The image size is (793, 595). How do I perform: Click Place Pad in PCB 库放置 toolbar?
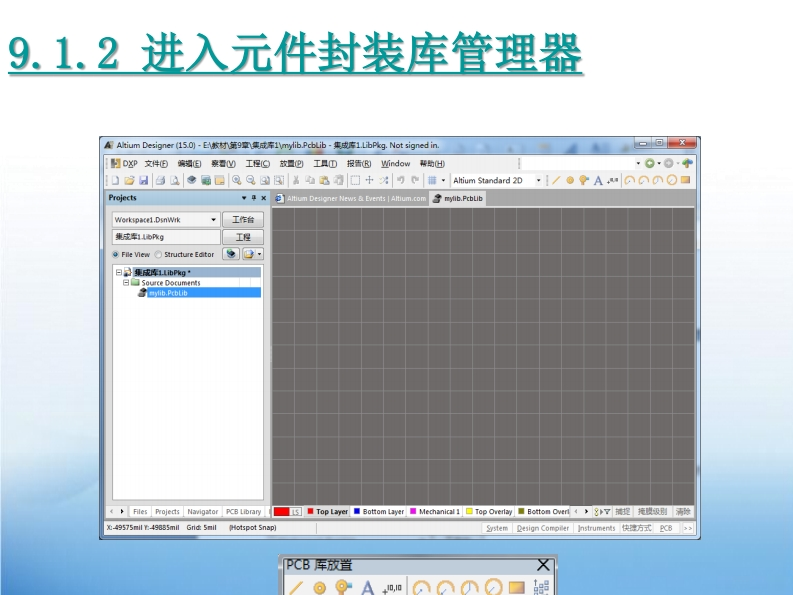tap(320, 588)
